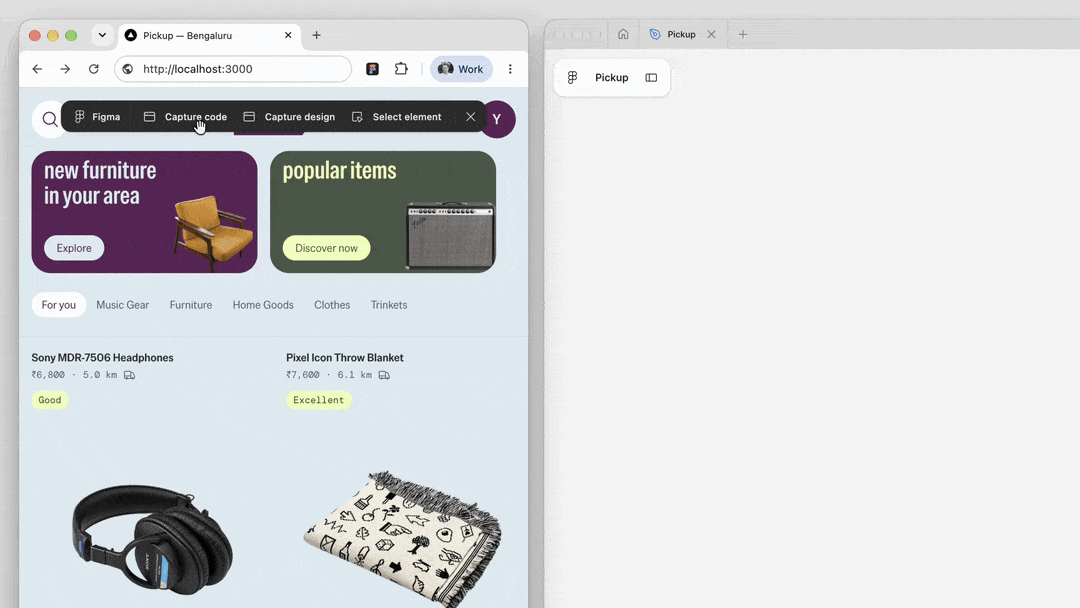1080x608 pixels.
Task: Select the Music Gear category tab
Action: [123, 305]
